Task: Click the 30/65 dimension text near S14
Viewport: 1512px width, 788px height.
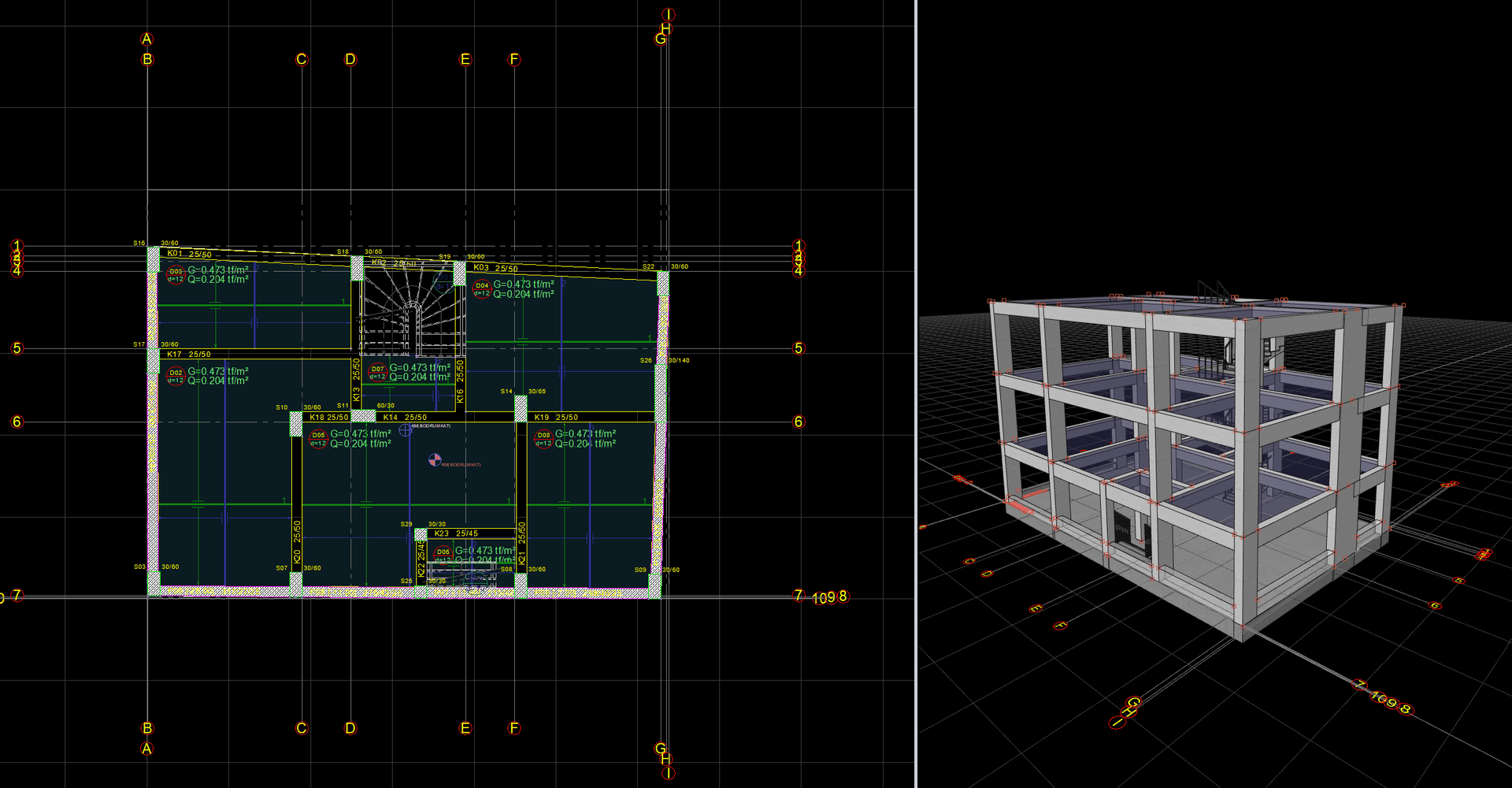Action: 537,391
